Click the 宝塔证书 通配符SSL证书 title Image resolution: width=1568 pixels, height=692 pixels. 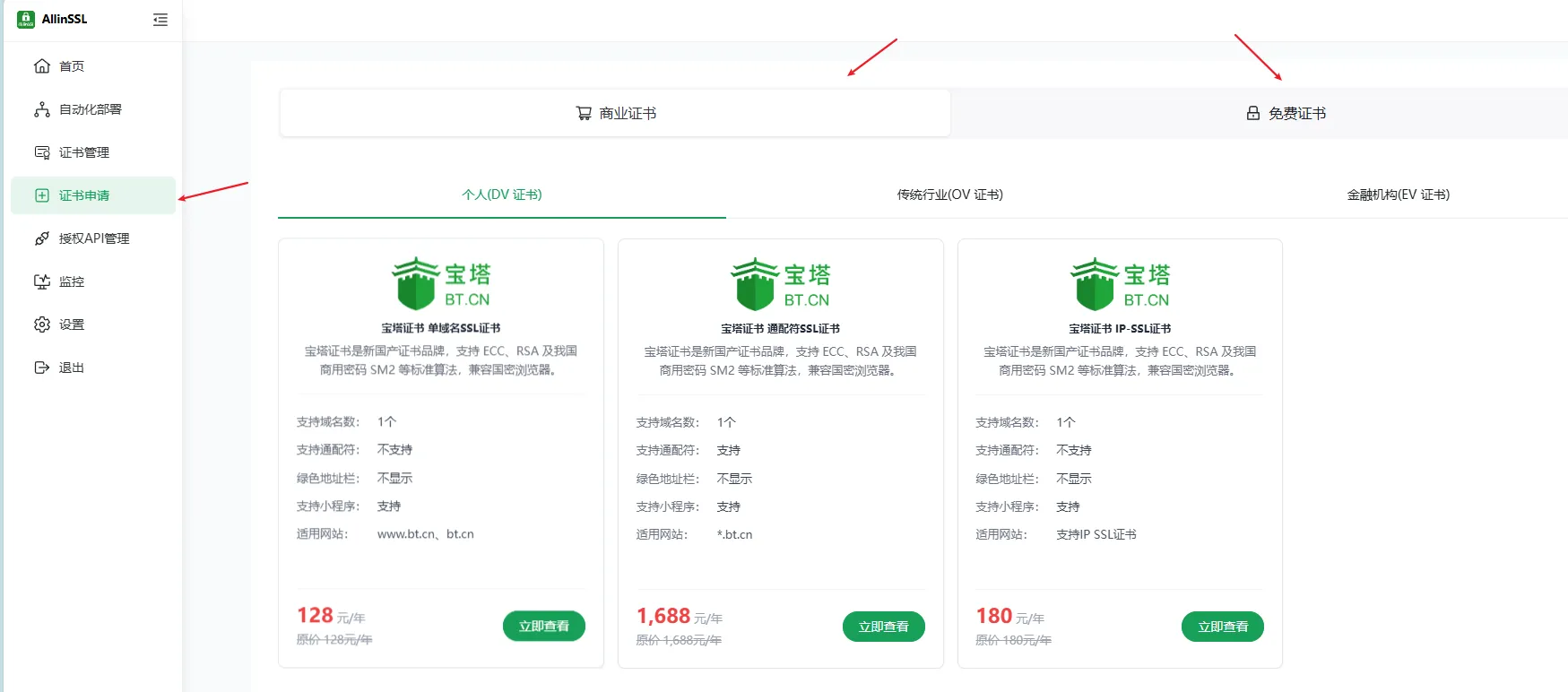point(781,329)
